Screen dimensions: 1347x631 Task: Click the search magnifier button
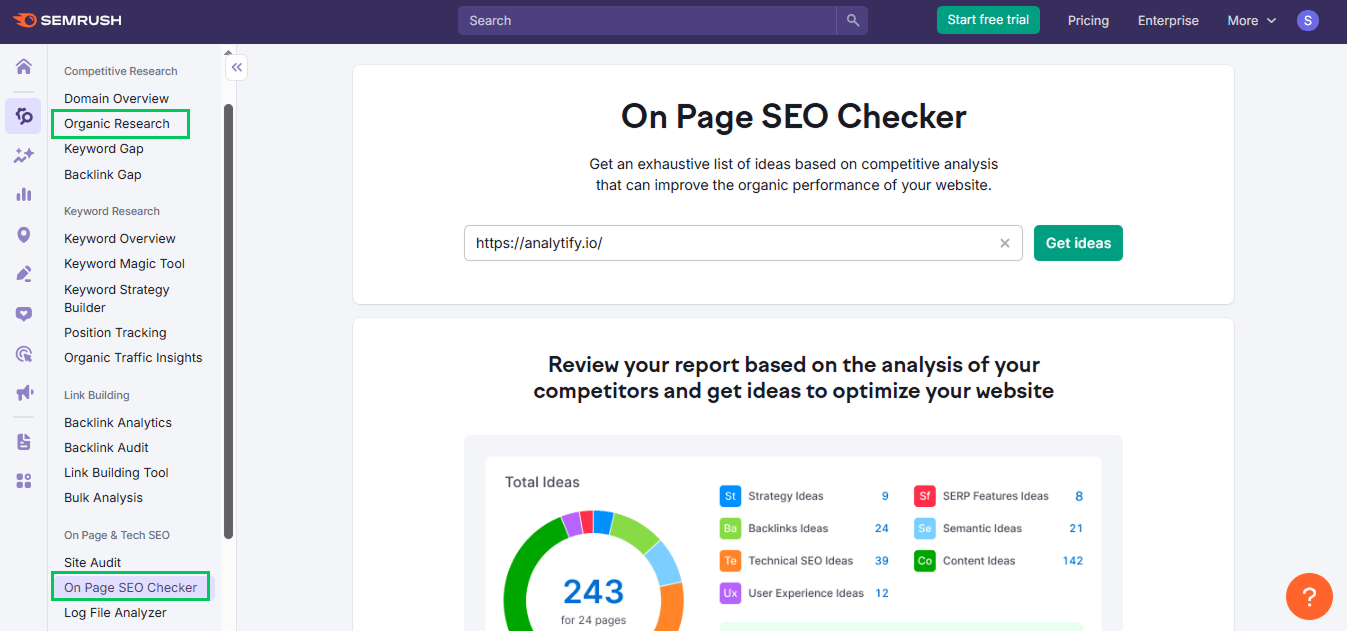tap(852, 20)
